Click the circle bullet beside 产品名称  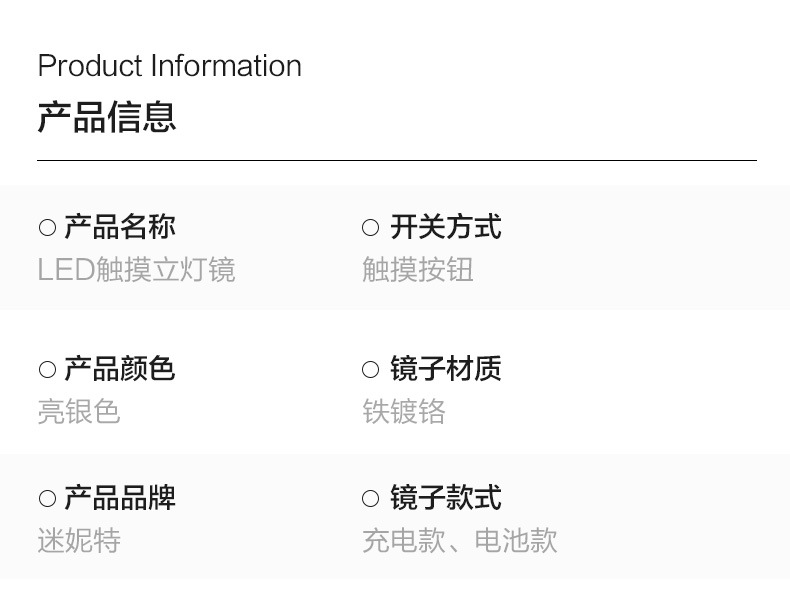(x=47, y=228)
